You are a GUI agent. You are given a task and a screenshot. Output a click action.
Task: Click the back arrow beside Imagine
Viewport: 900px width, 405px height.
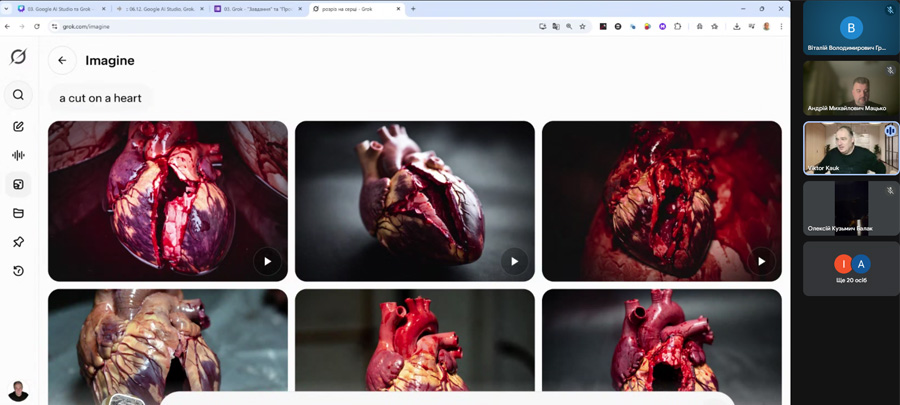tap(62, 60)
